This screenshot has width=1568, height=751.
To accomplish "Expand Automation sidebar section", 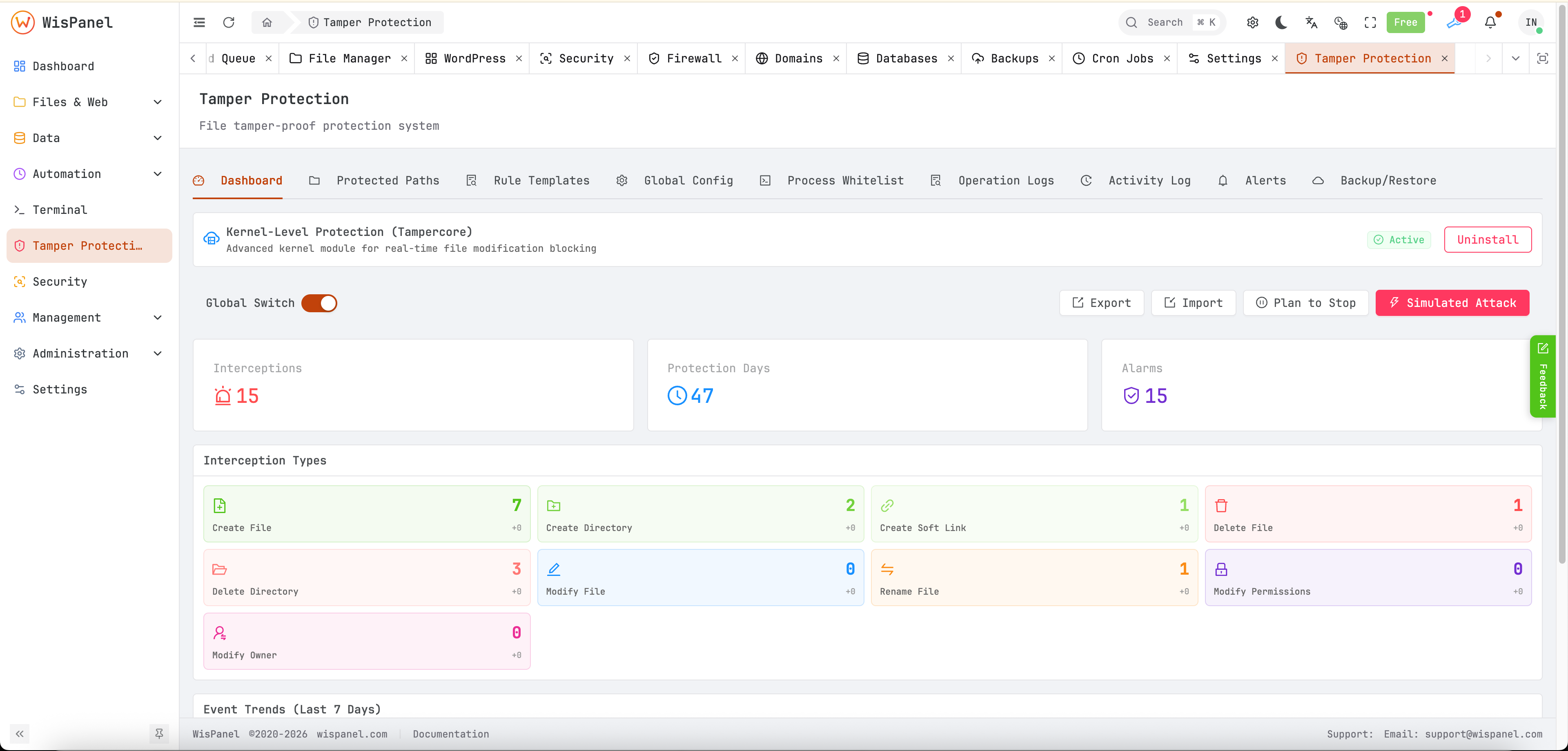I will 89,174.
